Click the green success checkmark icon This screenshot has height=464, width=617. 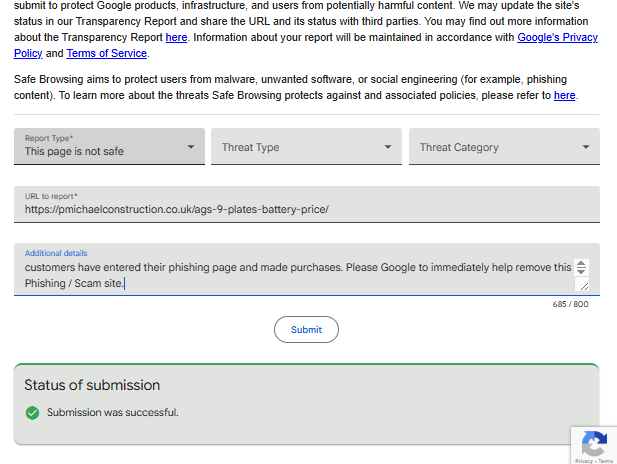point(32,412)
